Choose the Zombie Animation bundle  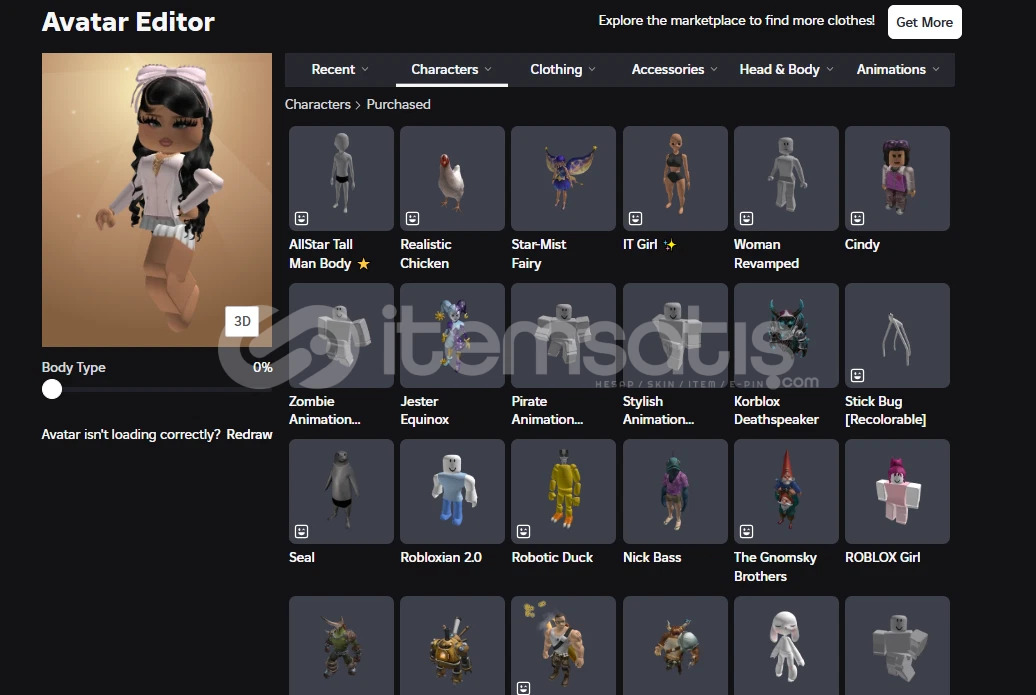click(342, 336)
